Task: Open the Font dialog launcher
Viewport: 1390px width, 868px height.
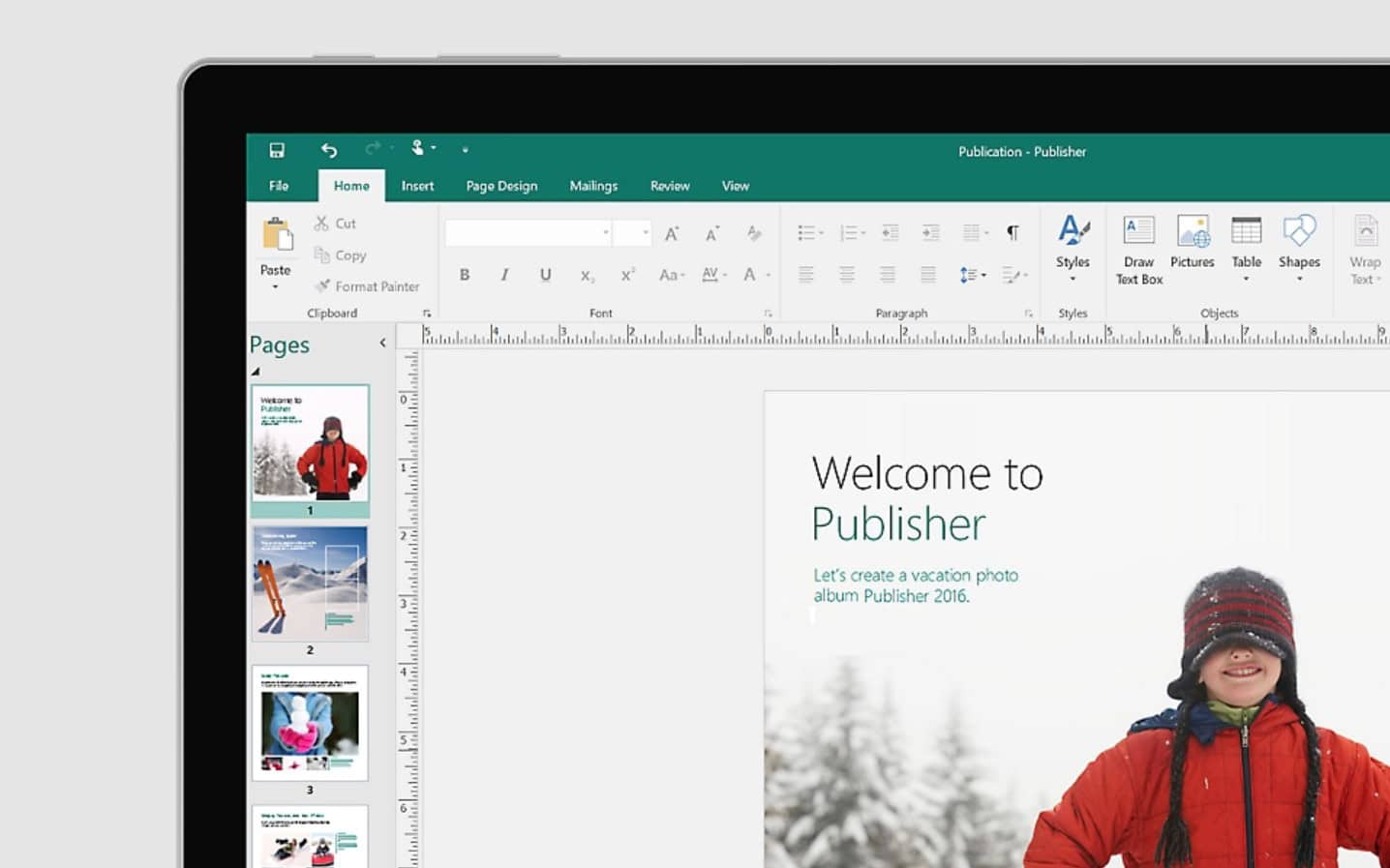Action: pos(768,314)
